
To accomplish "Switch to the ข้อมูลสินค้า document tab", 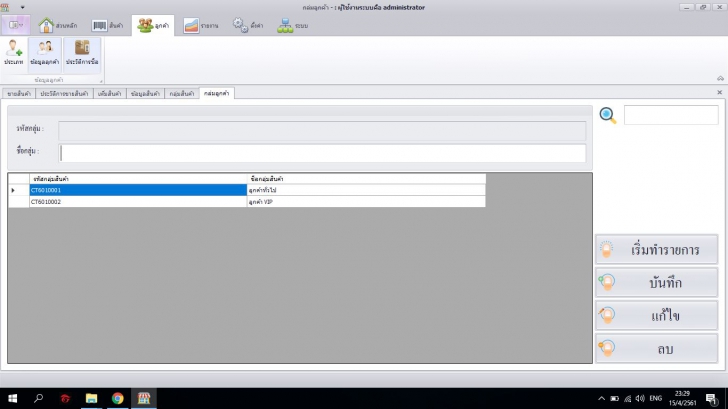I will (145, 94).
